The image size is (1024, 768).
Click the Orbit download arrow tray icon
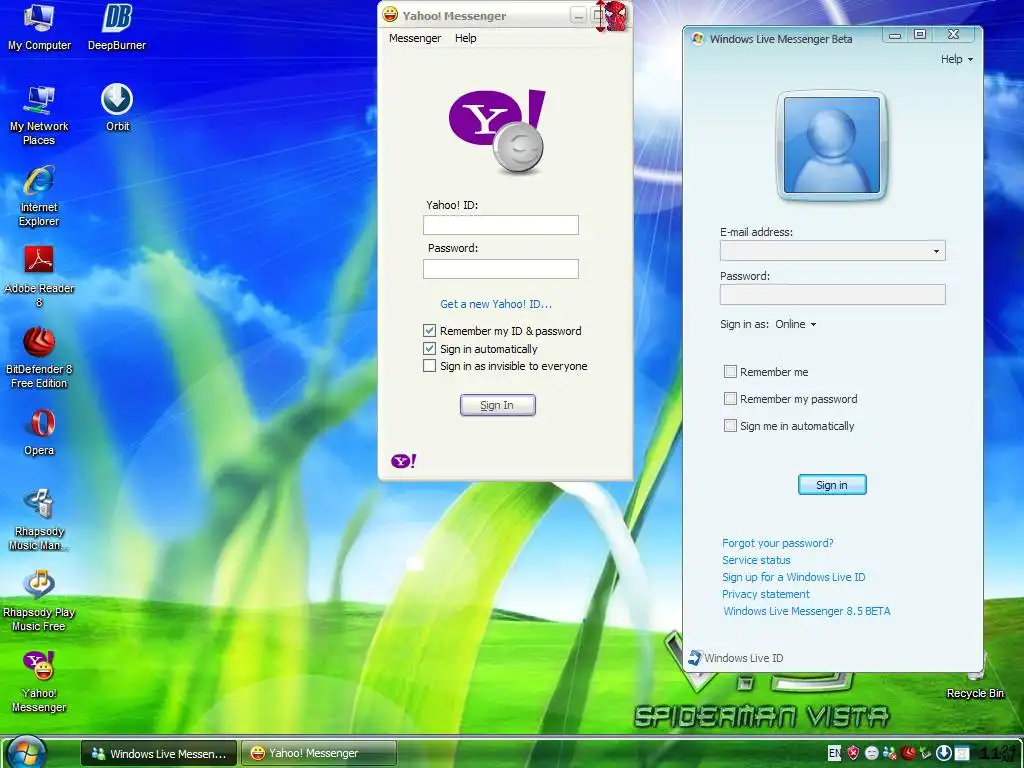click(944, 753)
